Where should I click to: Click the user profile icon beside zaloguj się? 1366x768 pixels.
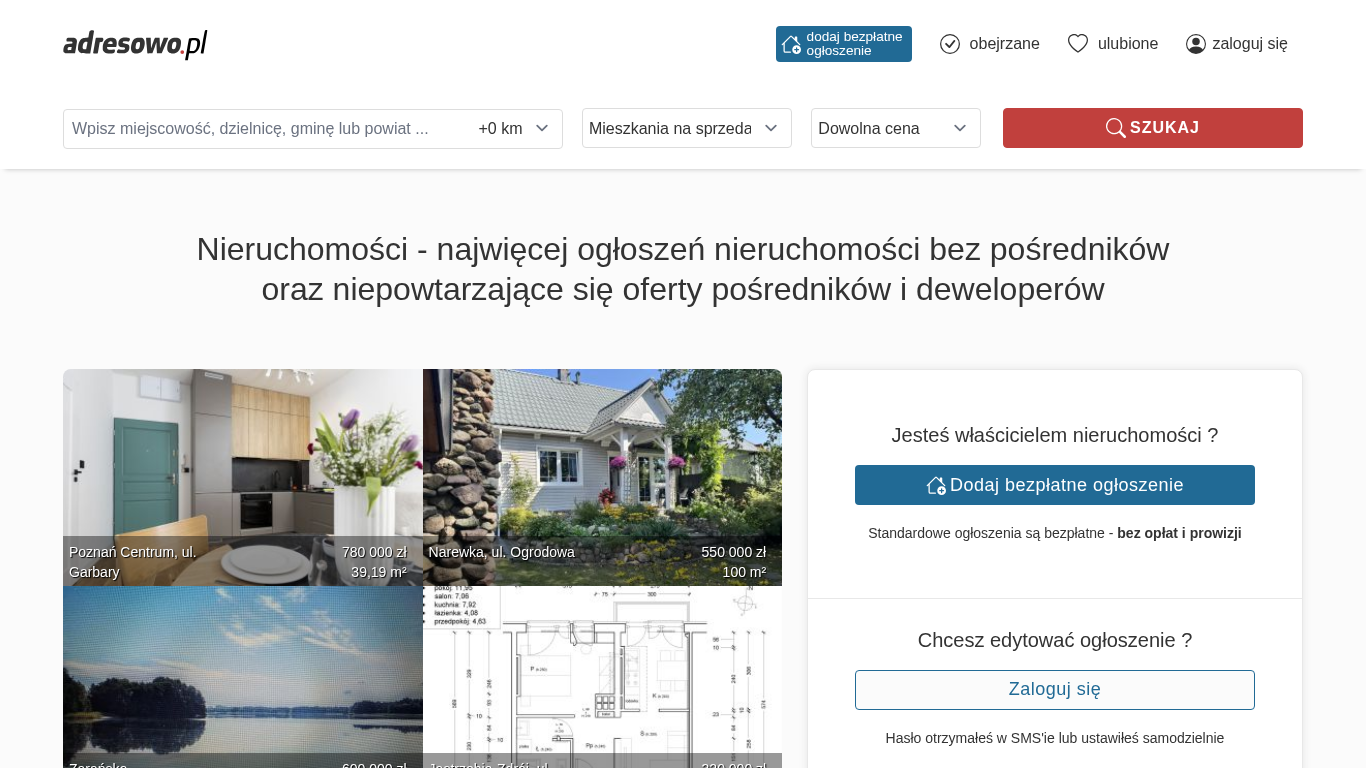1195,44
